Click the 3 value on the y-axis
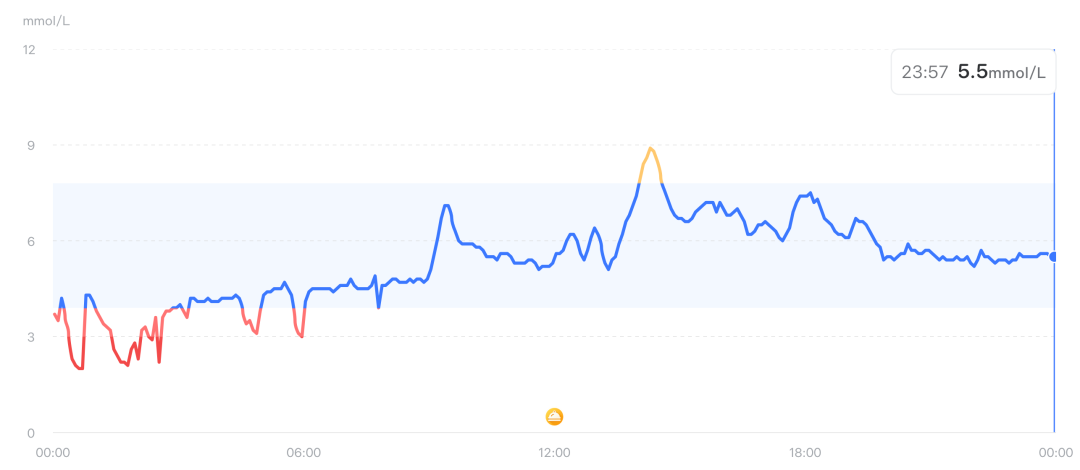The width and height of the screenshot is (1080, 470). pyautogui.click(x=32, y=337)
